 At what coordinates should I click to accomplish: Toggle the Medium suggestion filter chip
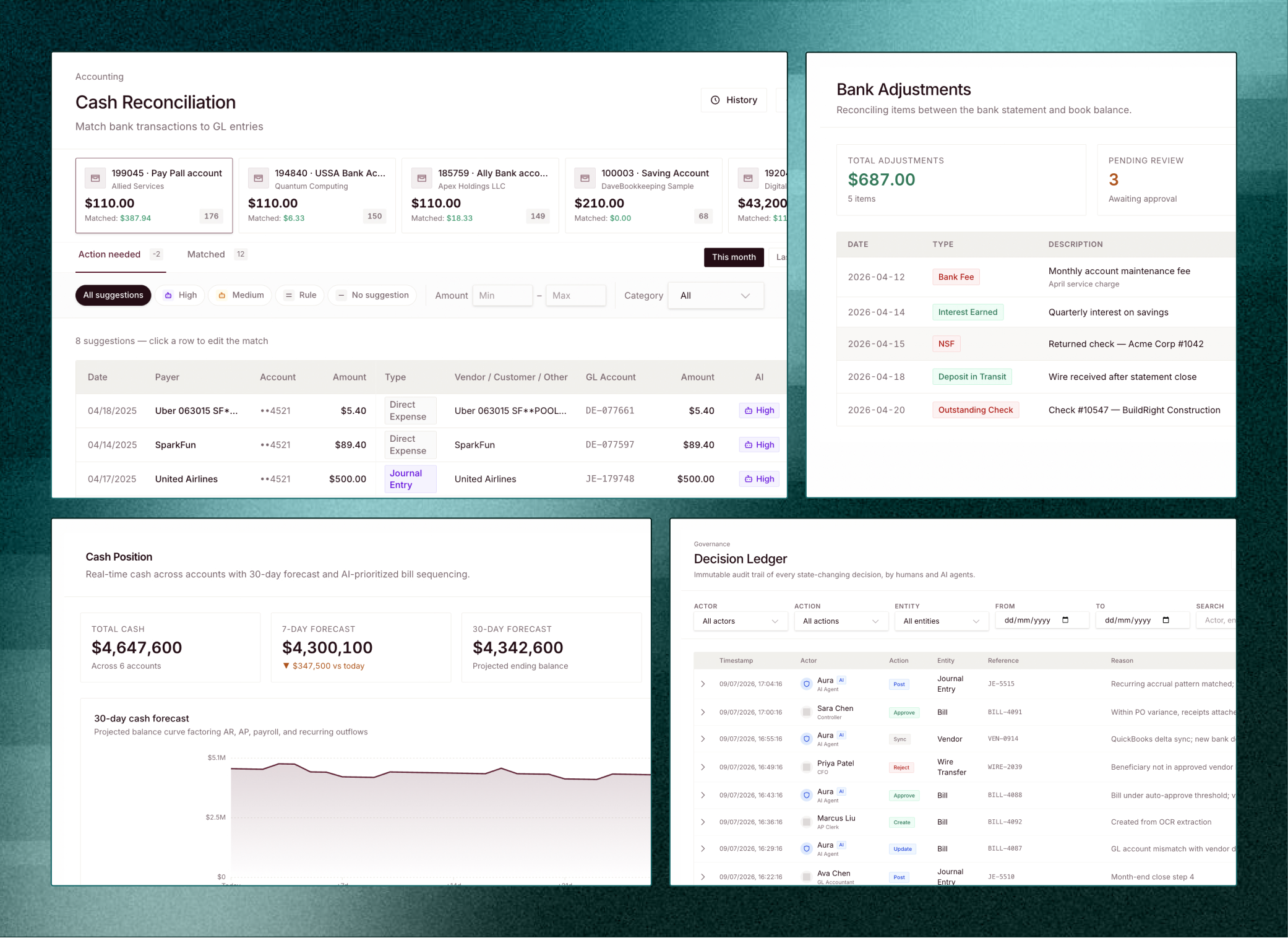pyautogui.click(x=240, y=296)
